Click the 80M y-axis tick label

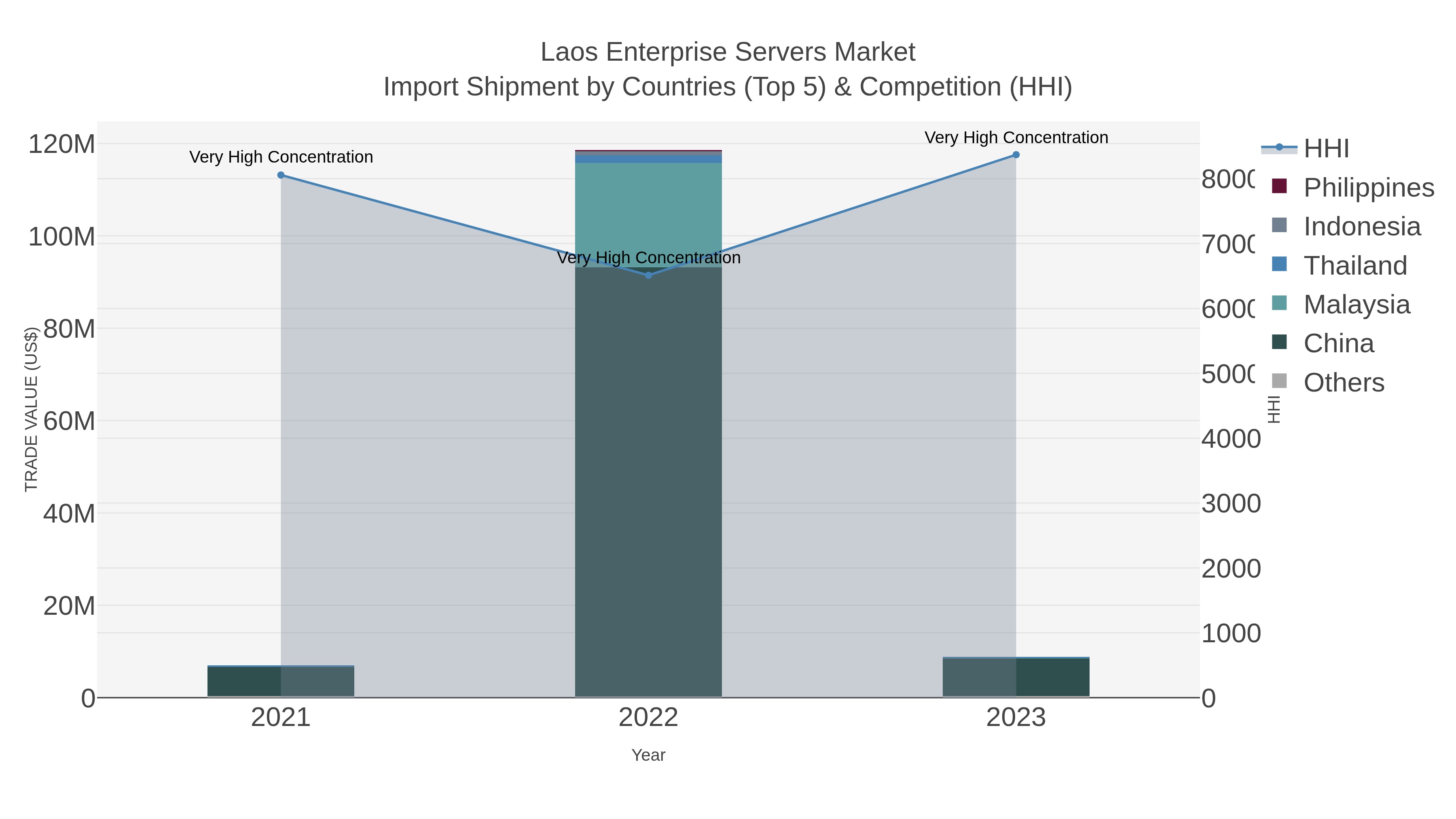pos(69,329)
